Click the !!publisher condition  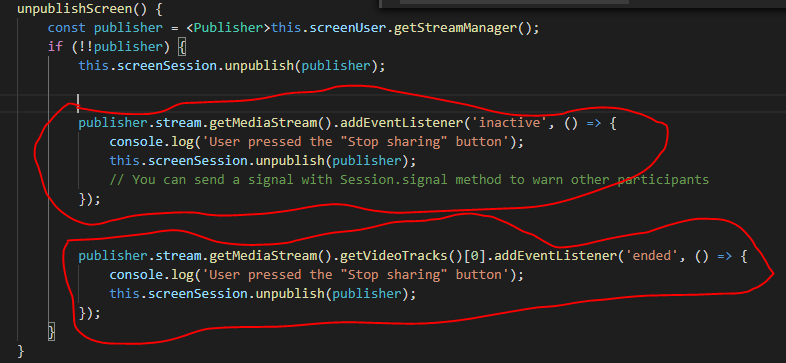(125, 47)
